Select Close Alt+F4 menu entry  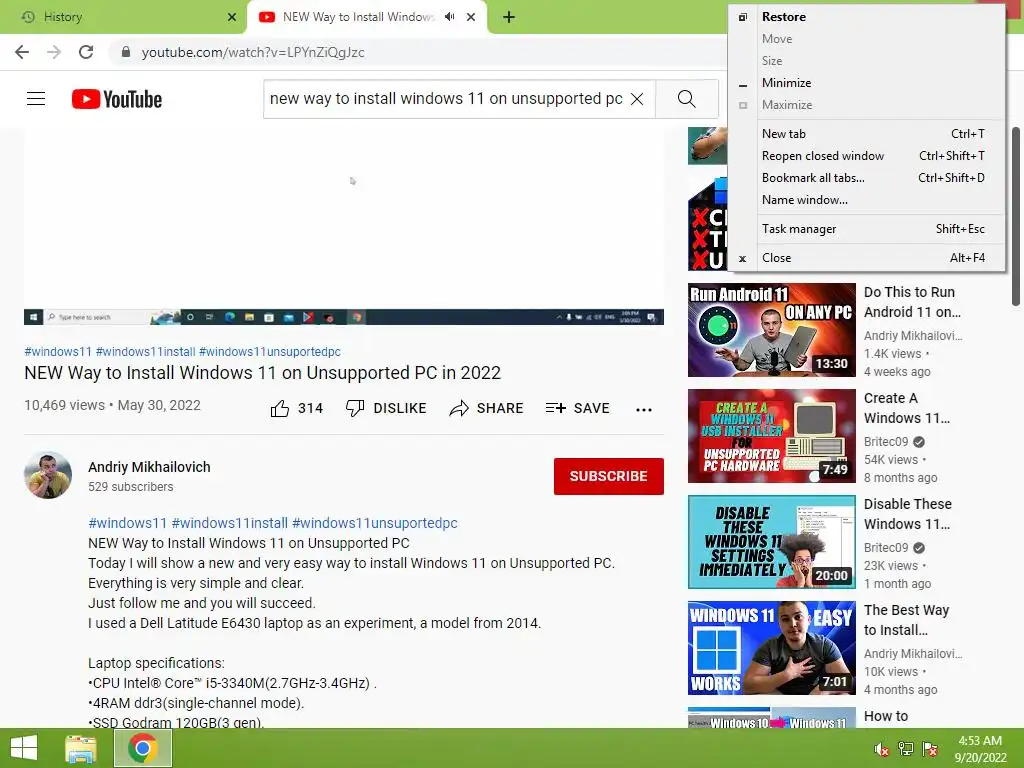coord(866,258)
